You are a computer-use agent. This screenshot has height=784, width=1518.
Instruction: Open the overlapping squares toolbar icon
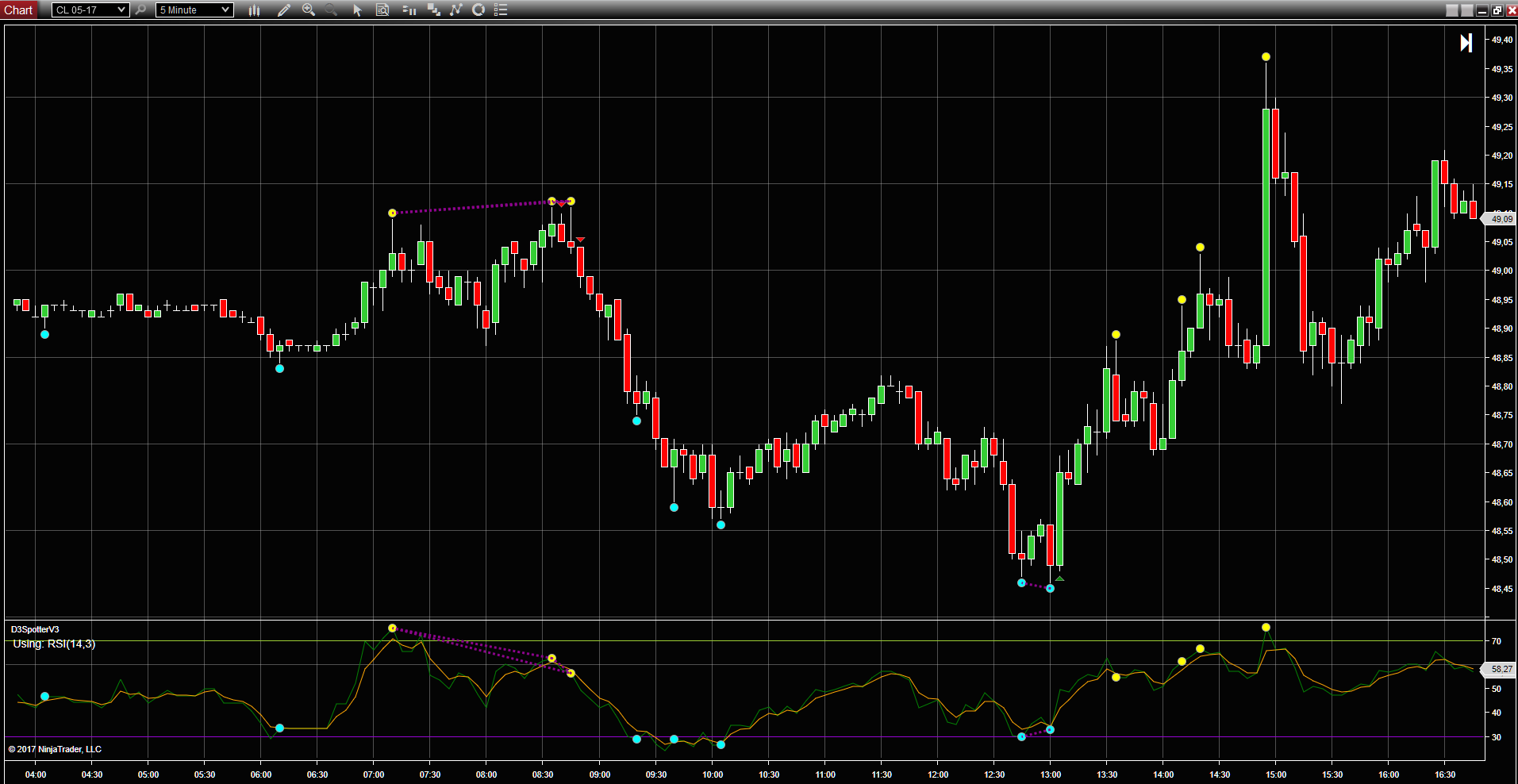434,10
